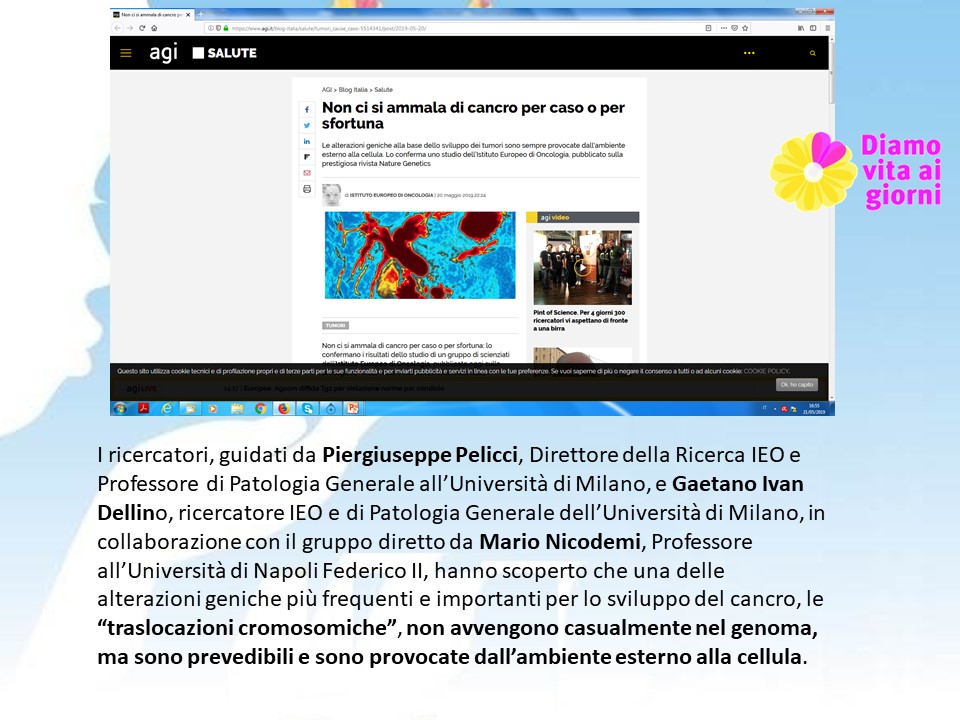Open a new browser tab

(x=200, y=14)
